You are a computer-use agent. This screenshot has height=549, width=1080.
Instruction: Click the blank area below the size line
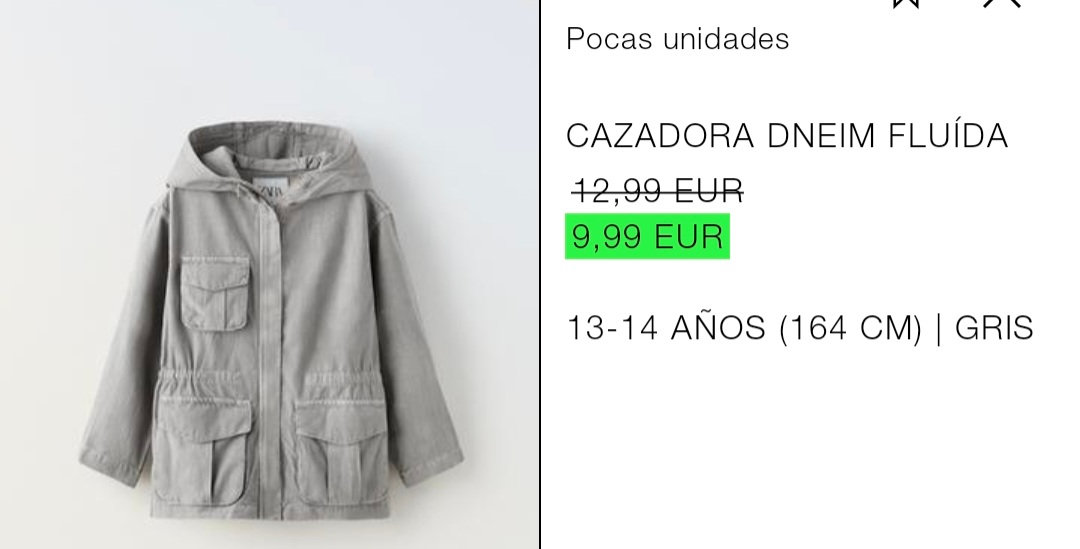click(809, 448)
